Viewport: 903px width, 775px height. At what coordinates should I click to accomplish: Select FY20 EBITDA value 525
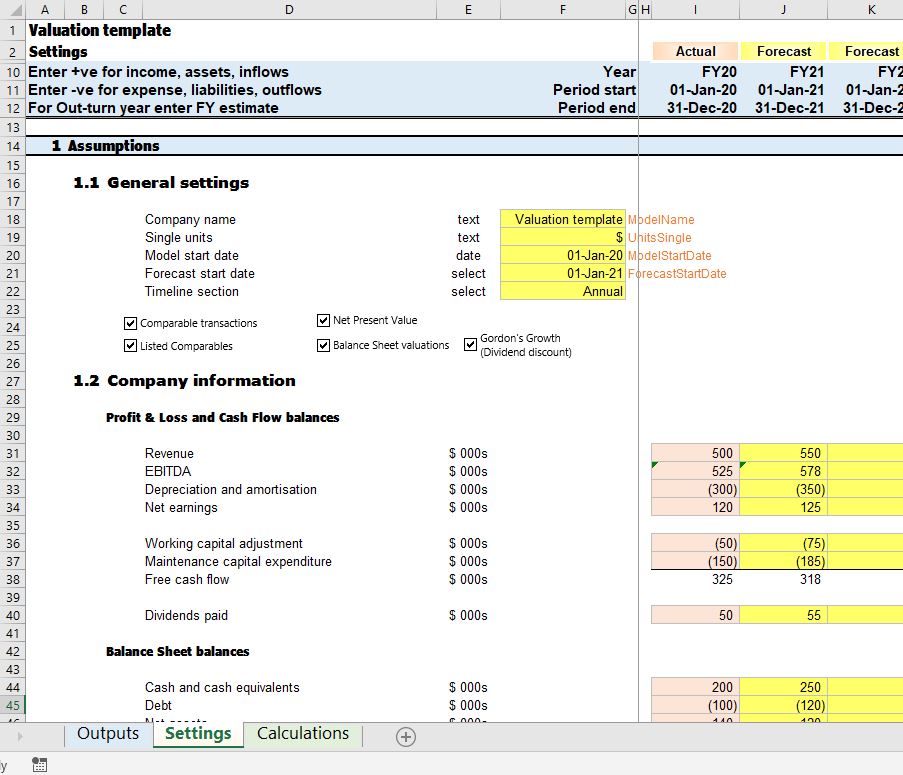pyautogui.click(x=695, y=471)
